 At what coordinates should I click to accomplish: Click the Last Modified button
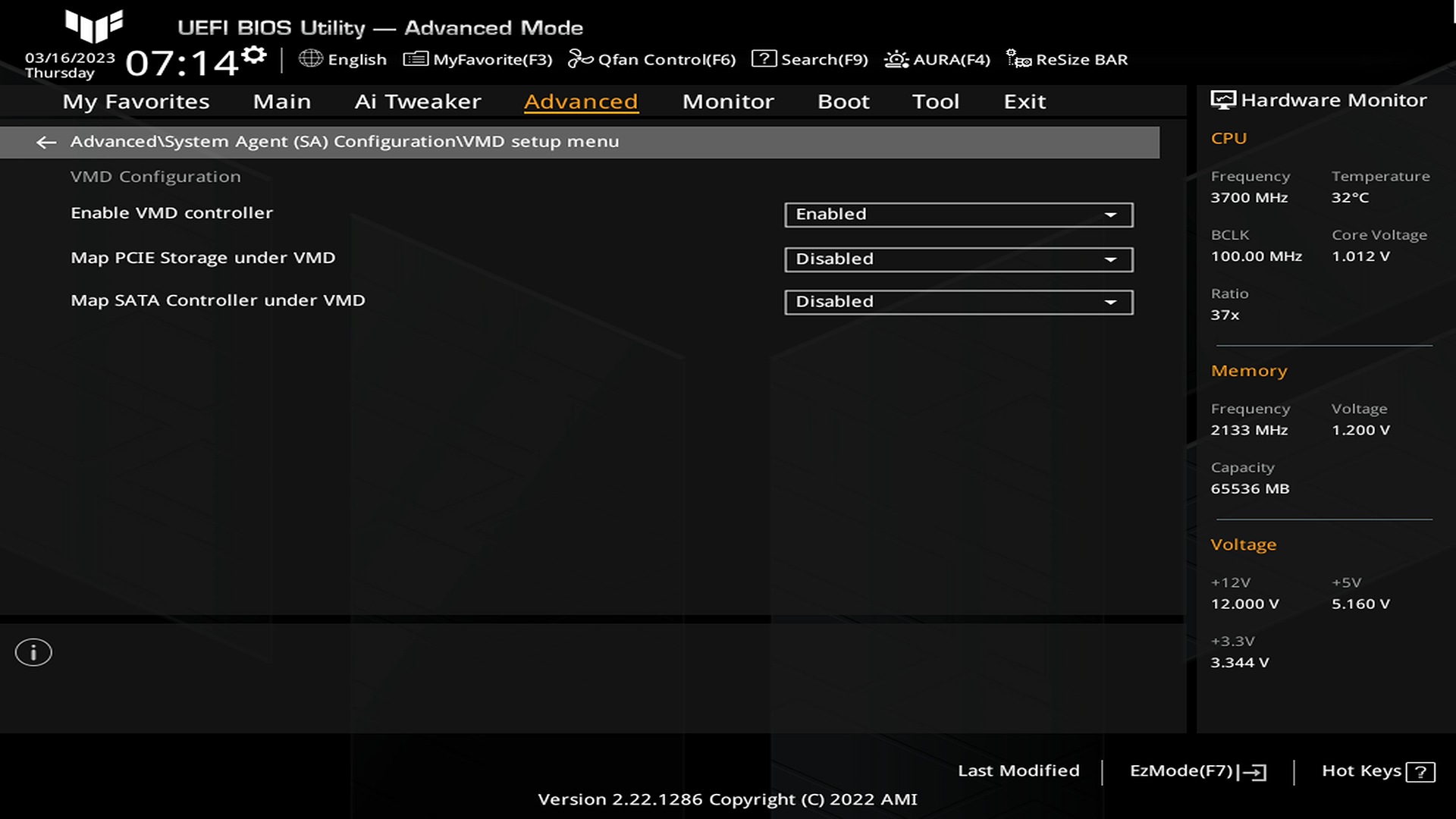pos(1019,770)
